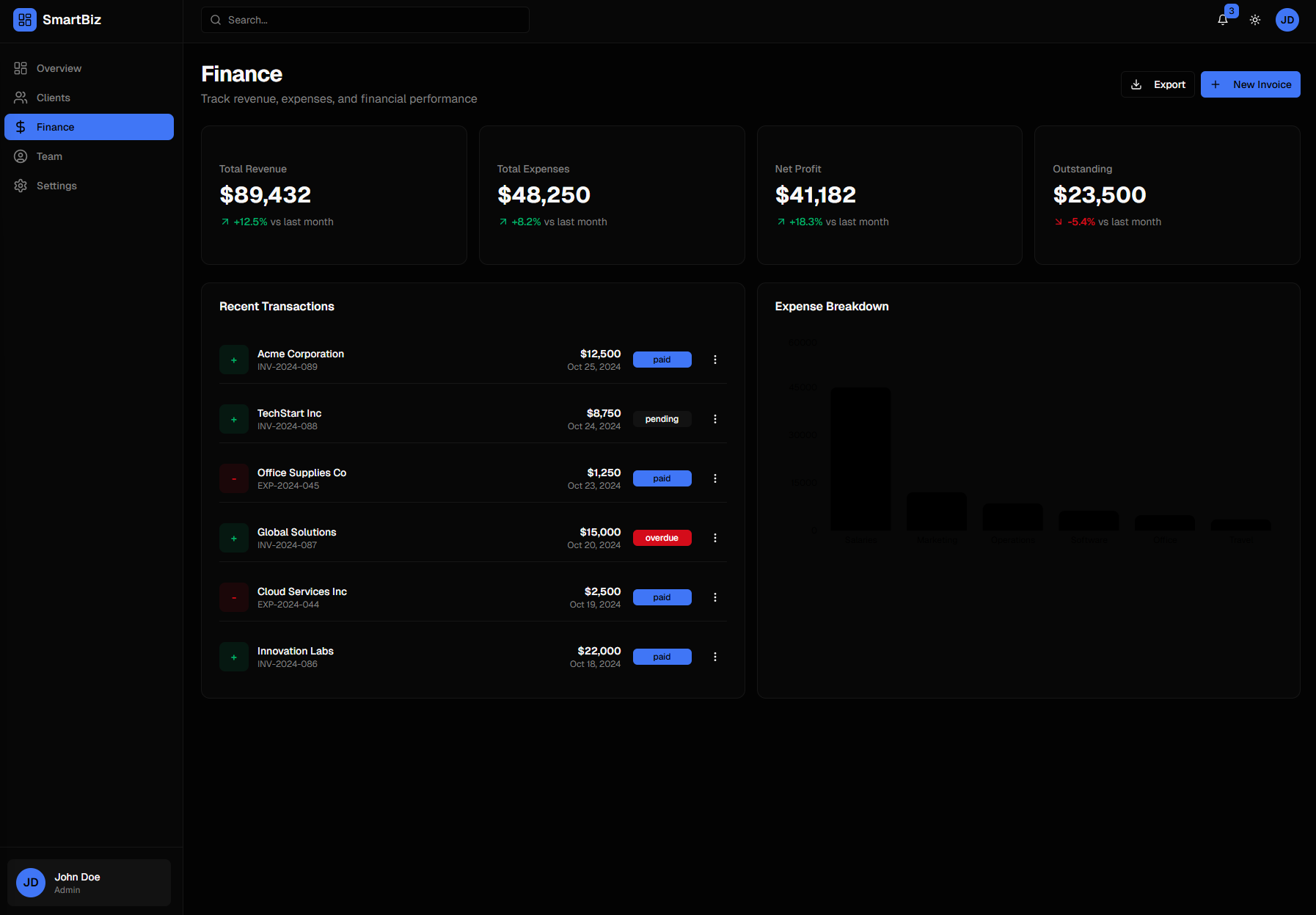Viewport: 1316px width, 915px height.
Task: Select the Overview navigation entry
Action: (x=59, y=68)
